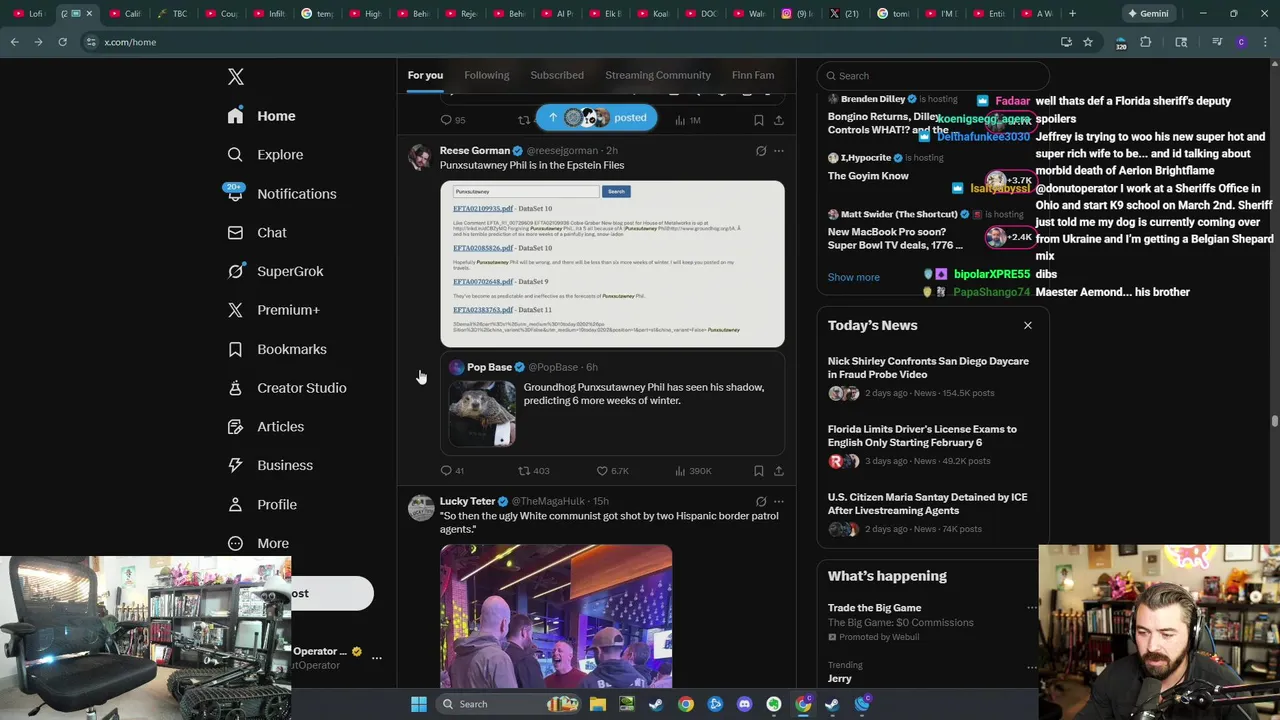Open Profile in the sidebar
Viewport: 1280px width, 720px height.
click(262, 504)
